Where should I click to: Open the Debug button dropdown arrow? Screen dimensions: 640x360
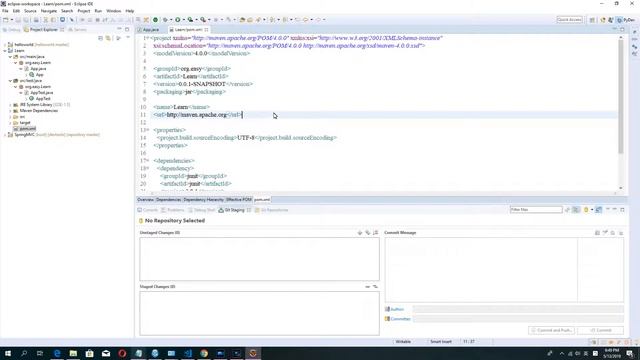(171, 20)
